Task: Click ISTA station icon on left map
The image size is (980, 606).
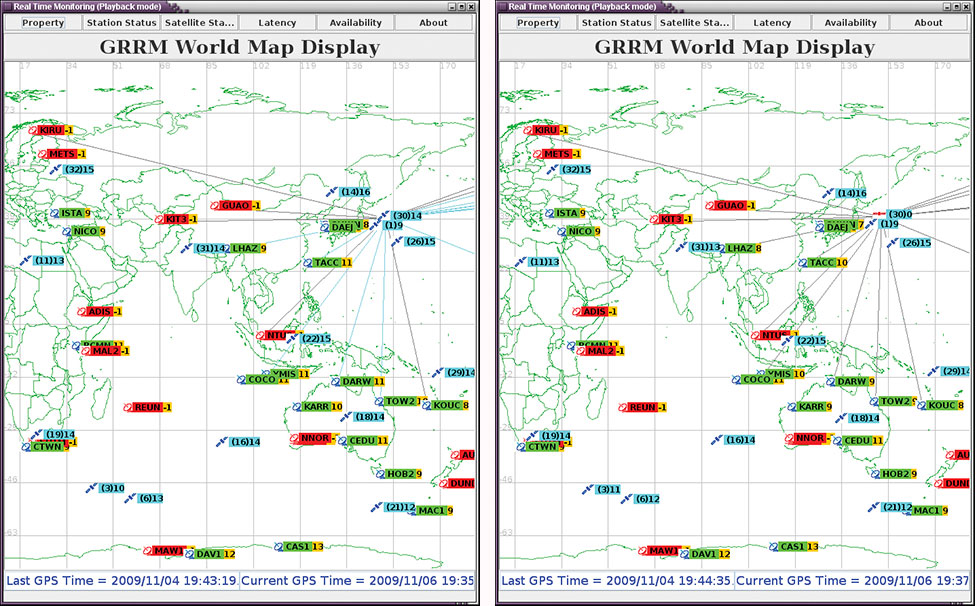Action: coord(55,213)
